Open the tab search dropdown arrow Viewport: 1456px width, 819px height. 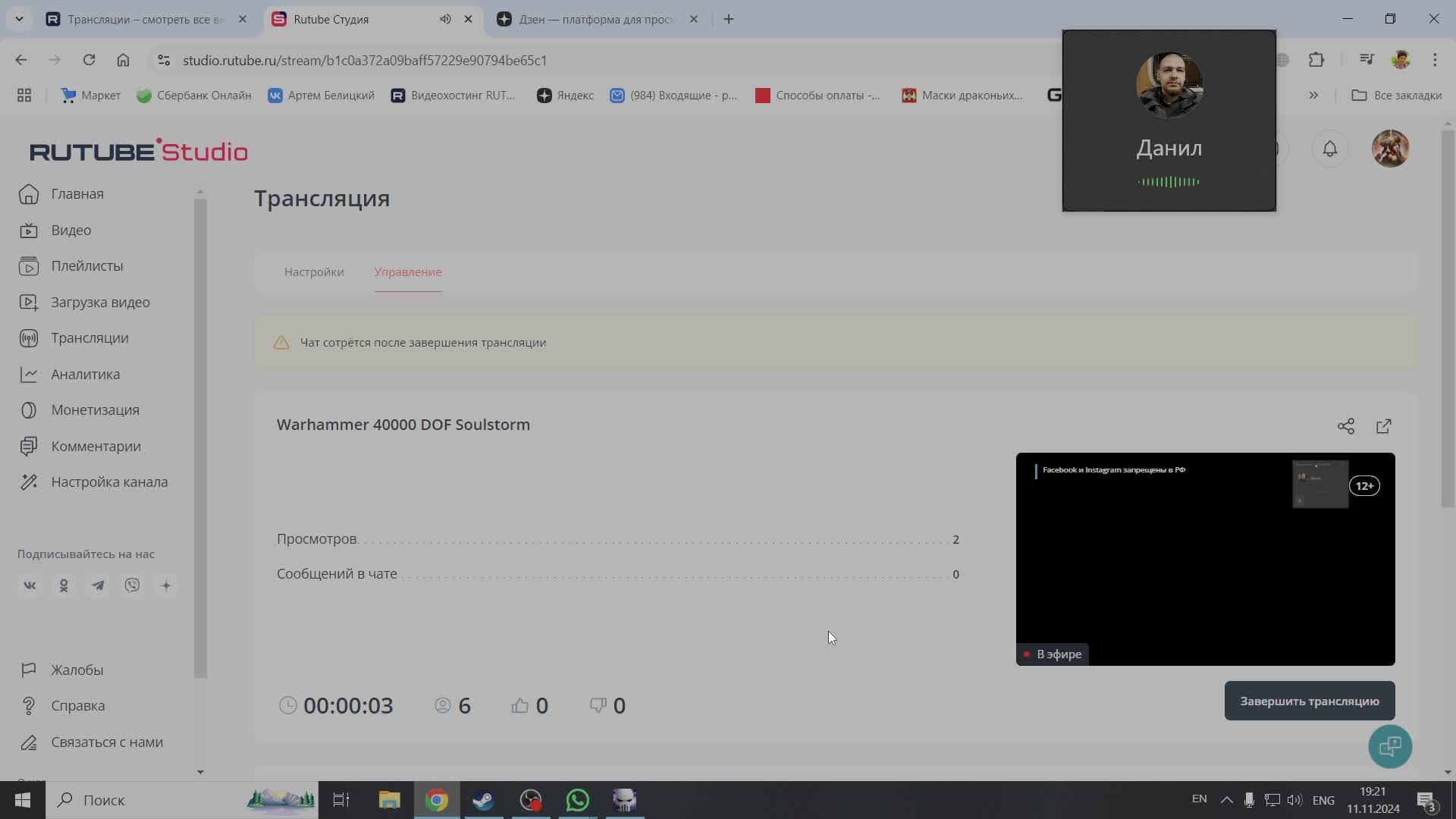[19, 19]
